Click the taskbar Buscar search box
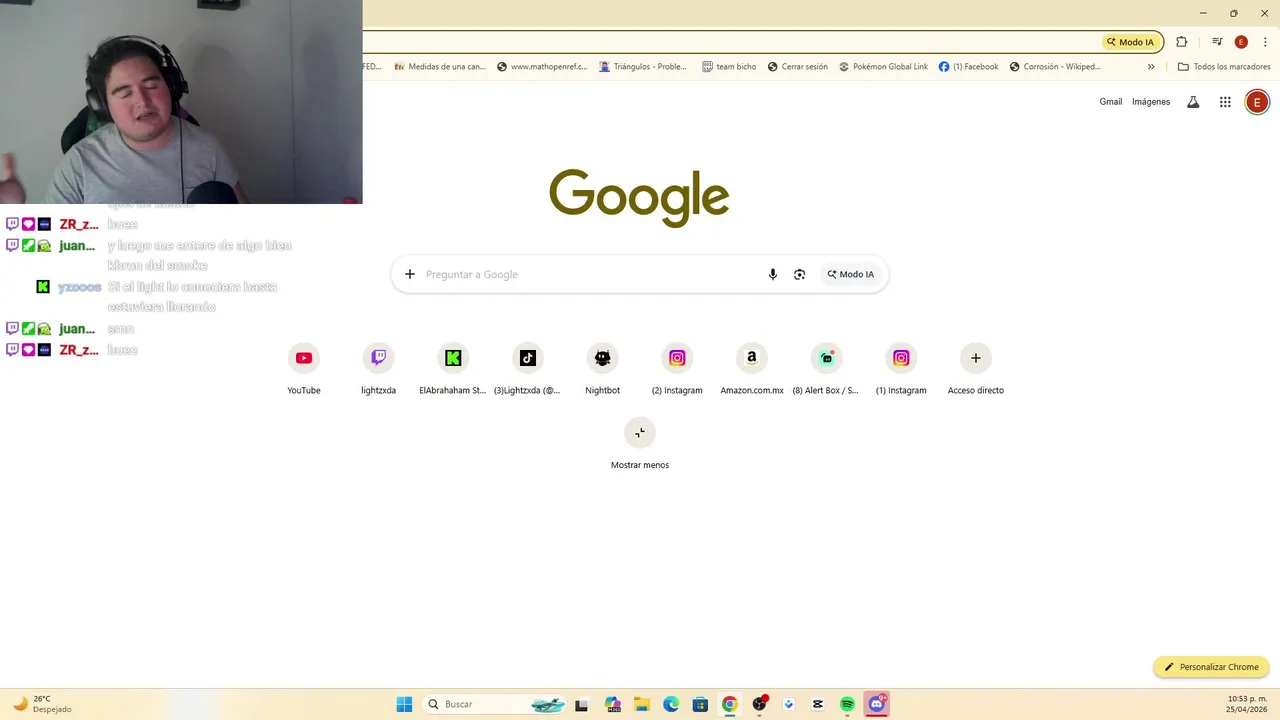This screenshot has width=1280, height=720. (495, 704)
